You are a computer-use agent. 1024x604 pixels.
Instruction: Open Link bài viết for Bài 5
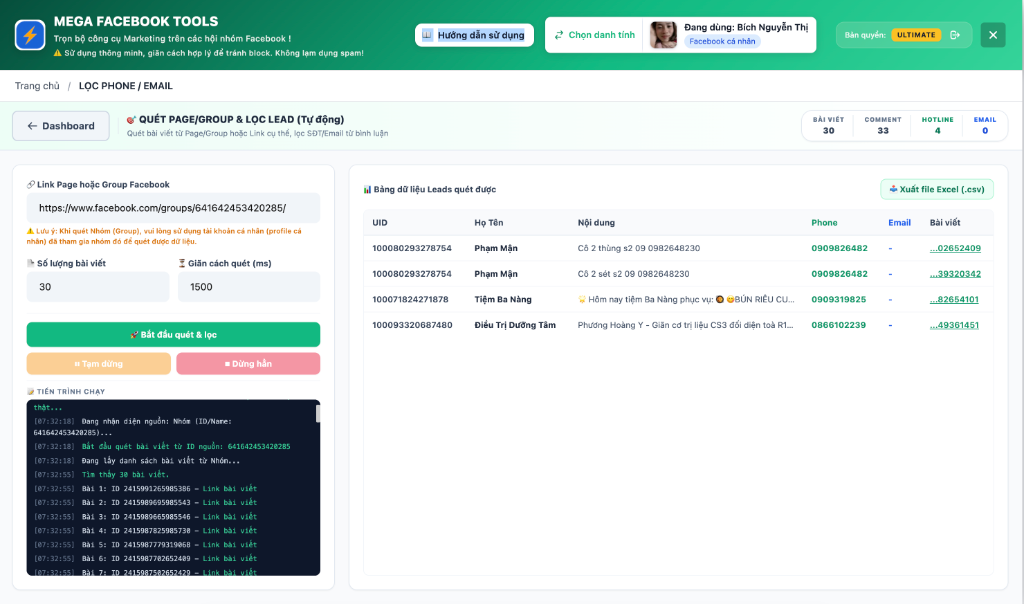point(230,545)
